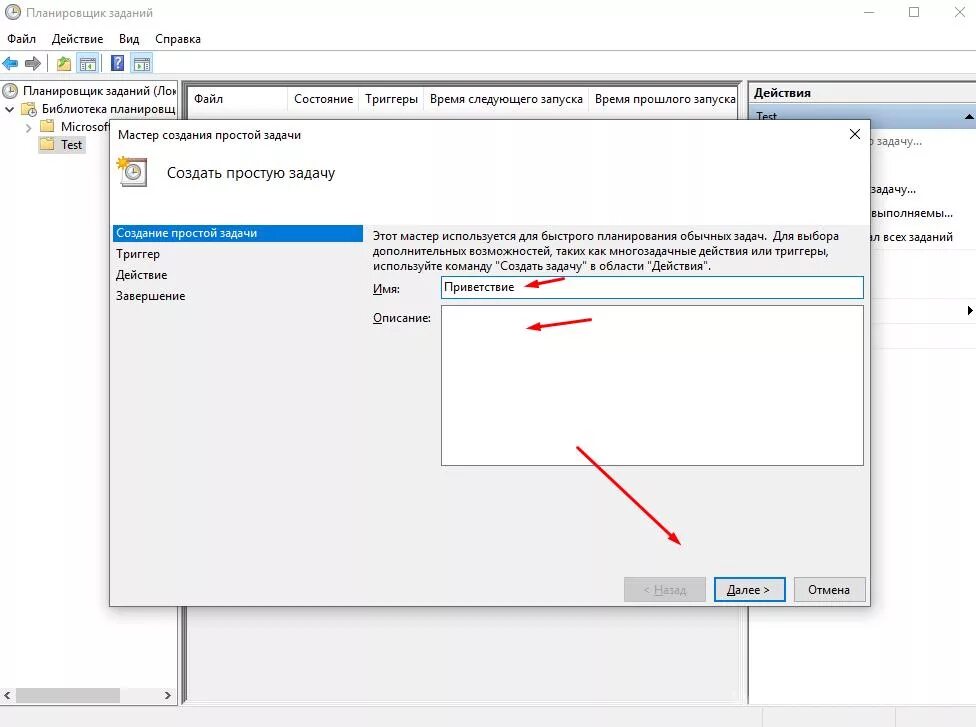Click the disabled Назад button
The height and width of the screenshot is (727, 976).
664,589
